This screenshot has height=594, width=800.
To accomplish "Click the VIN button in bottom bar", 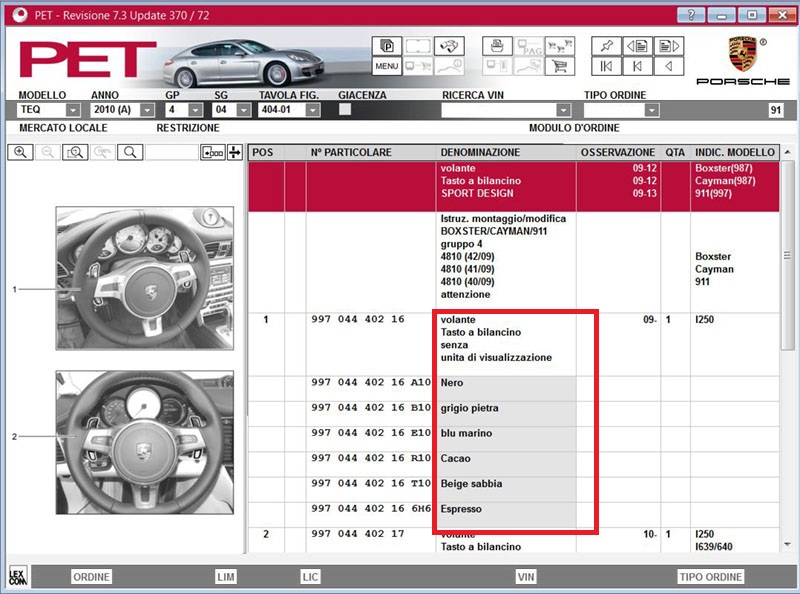I will (526, 577).
